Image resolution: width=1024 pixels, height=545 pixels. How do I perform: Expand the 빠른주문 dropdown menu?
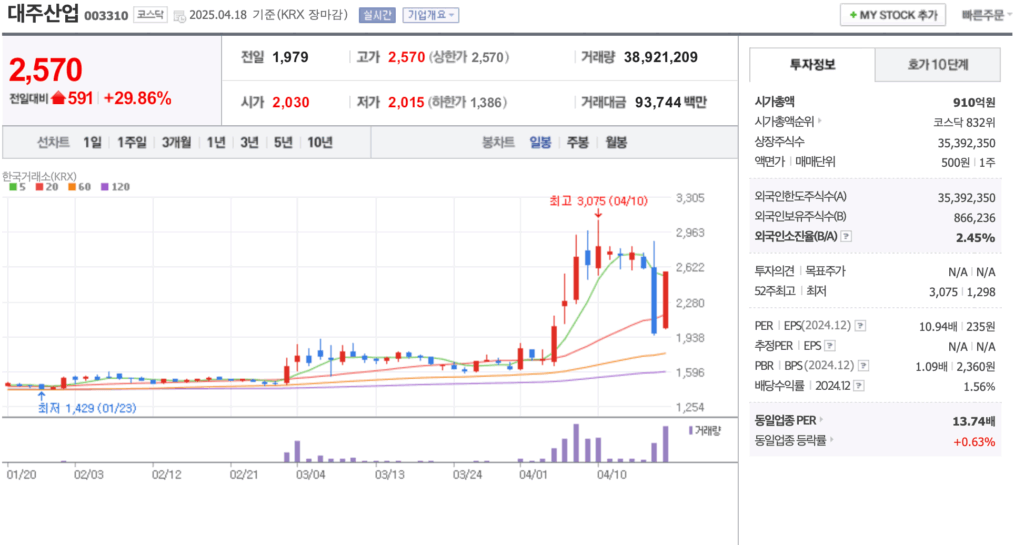(988, 15)
